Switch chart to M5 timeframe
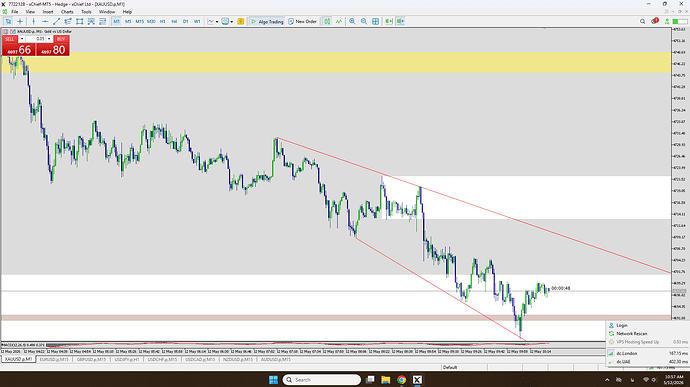Screen dimensions: 690x387 pyautogui.click(x=128, y=21)
